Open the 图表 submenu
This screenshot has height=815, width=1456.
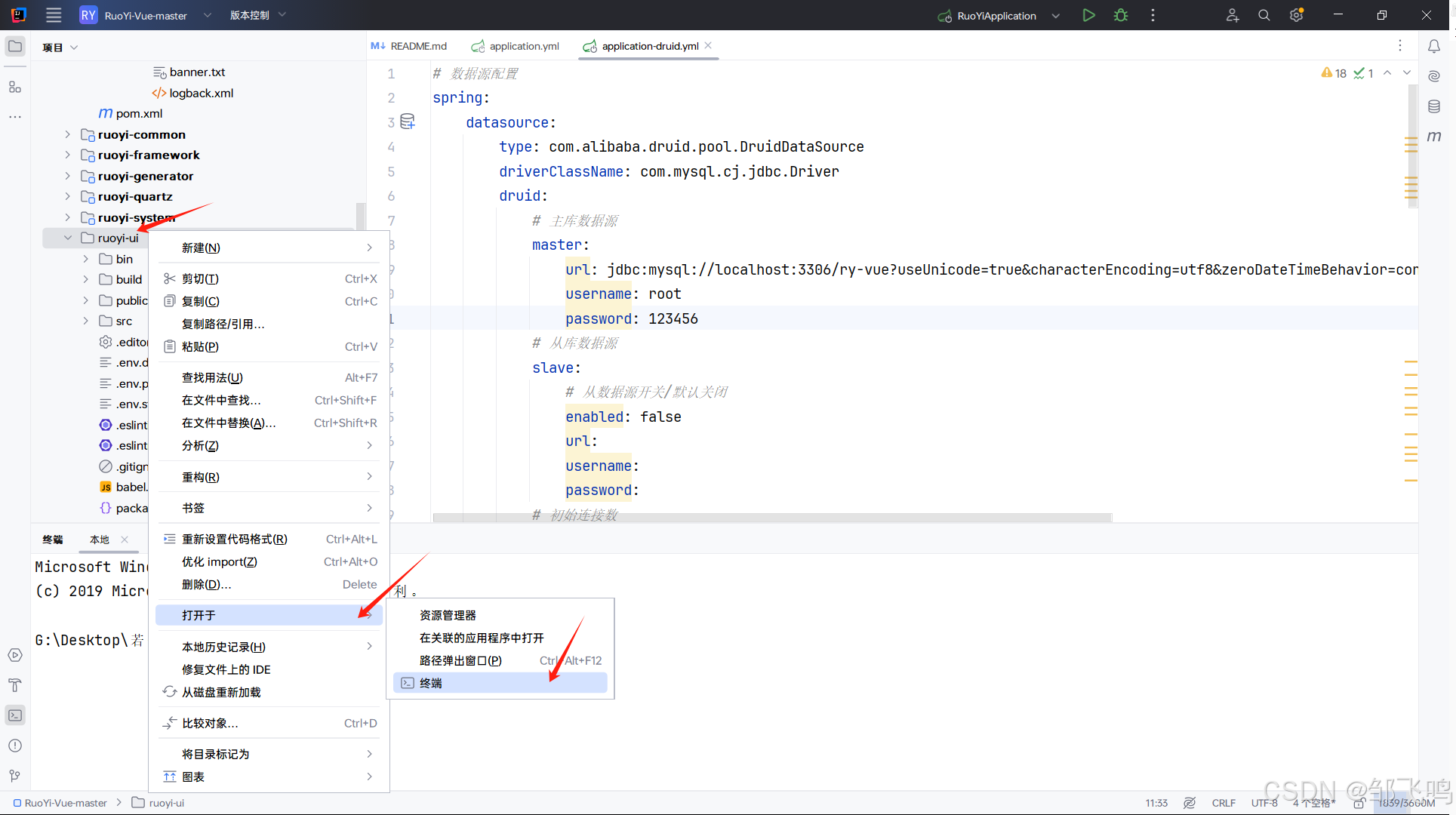pos(269,777)
